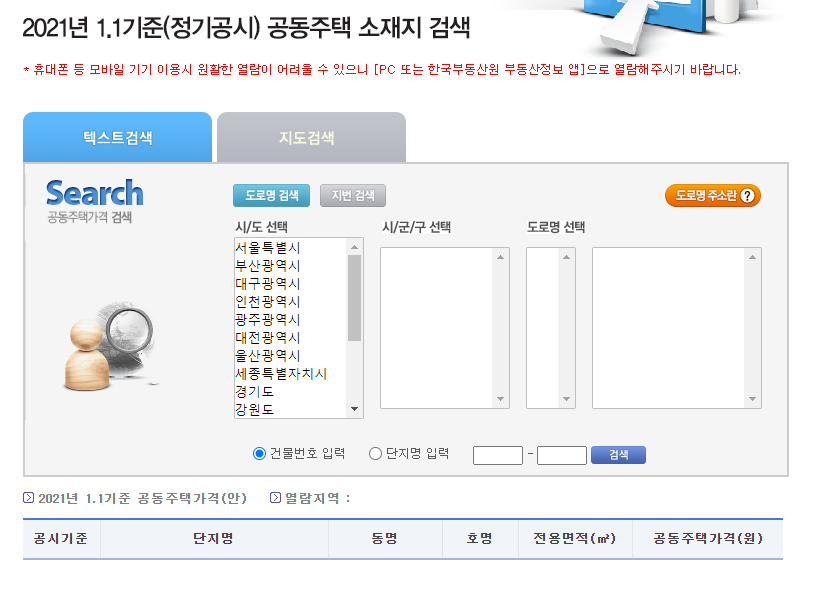Select the 건물번호 입력 radio button
The image size is (813, 597).
pos(259,454)
